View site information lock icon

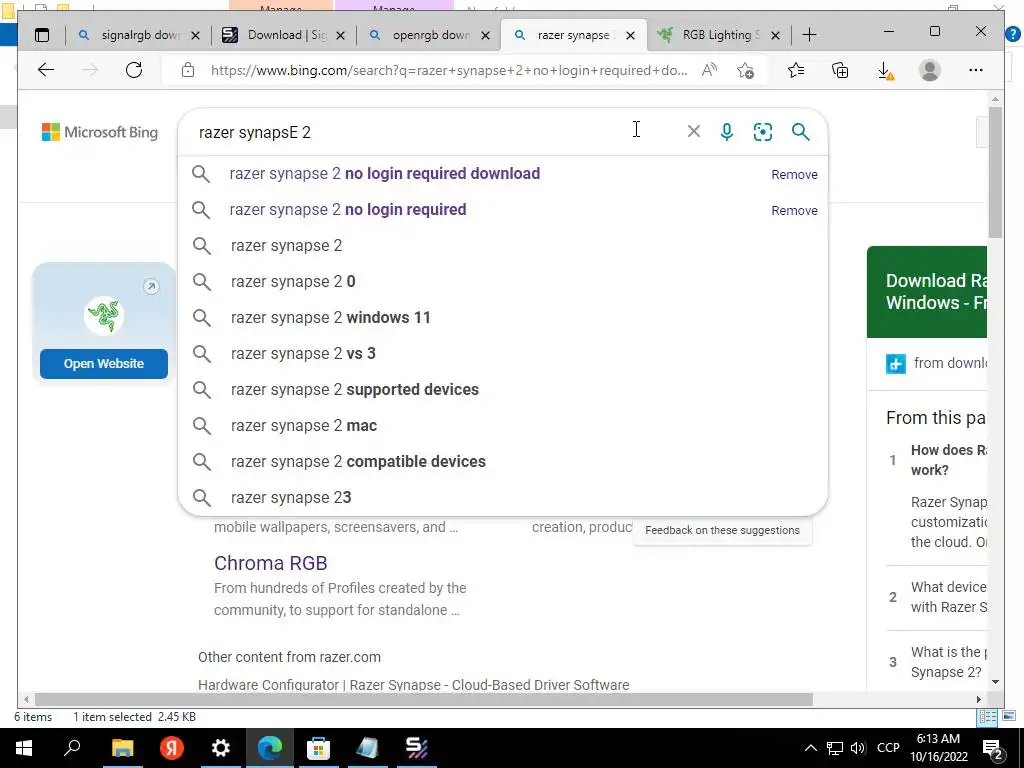188,70
